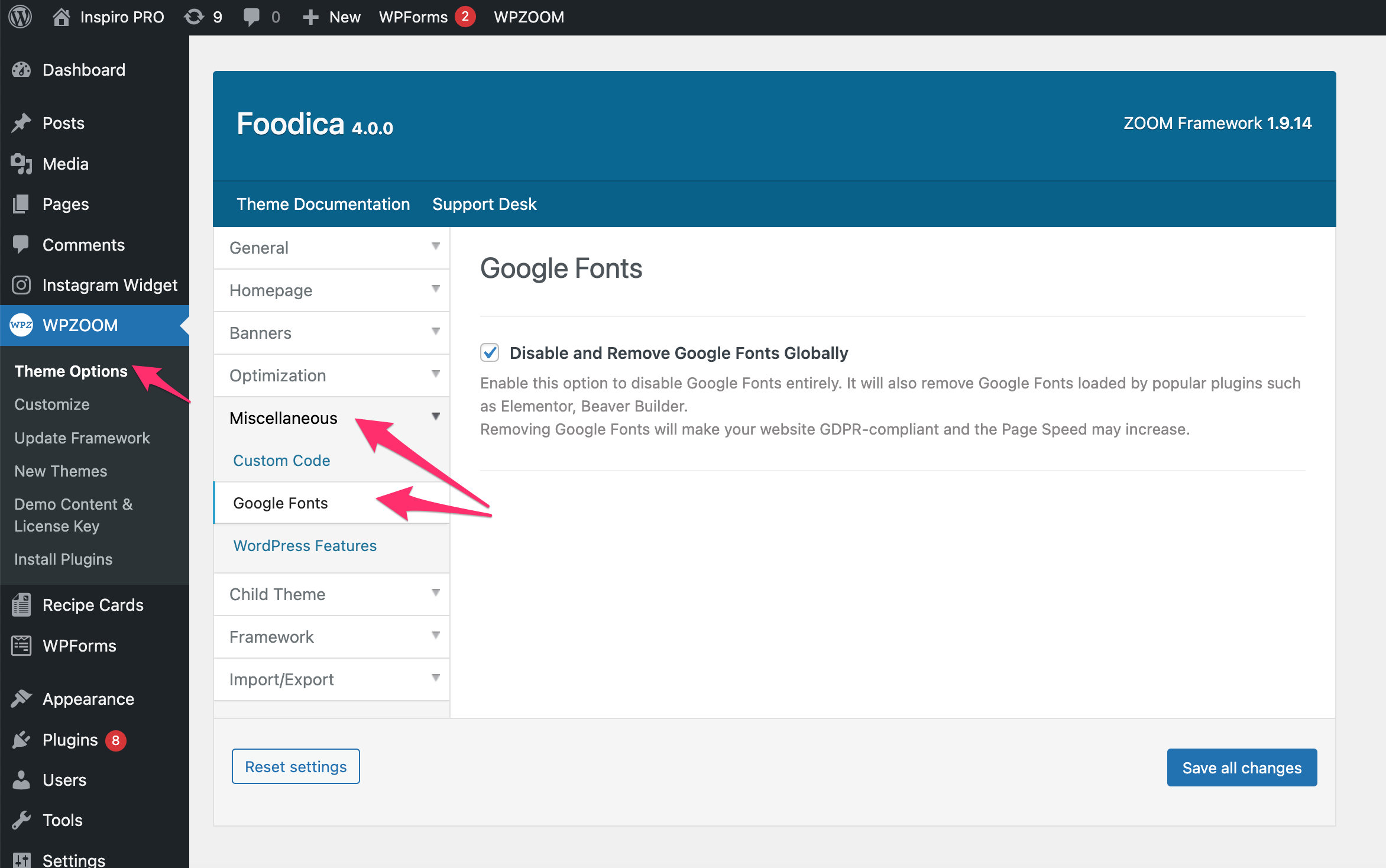This screenshot has width=1386, height=868.
Task: Click Inspiro PRO site name
Action: [x=122, y=17]
